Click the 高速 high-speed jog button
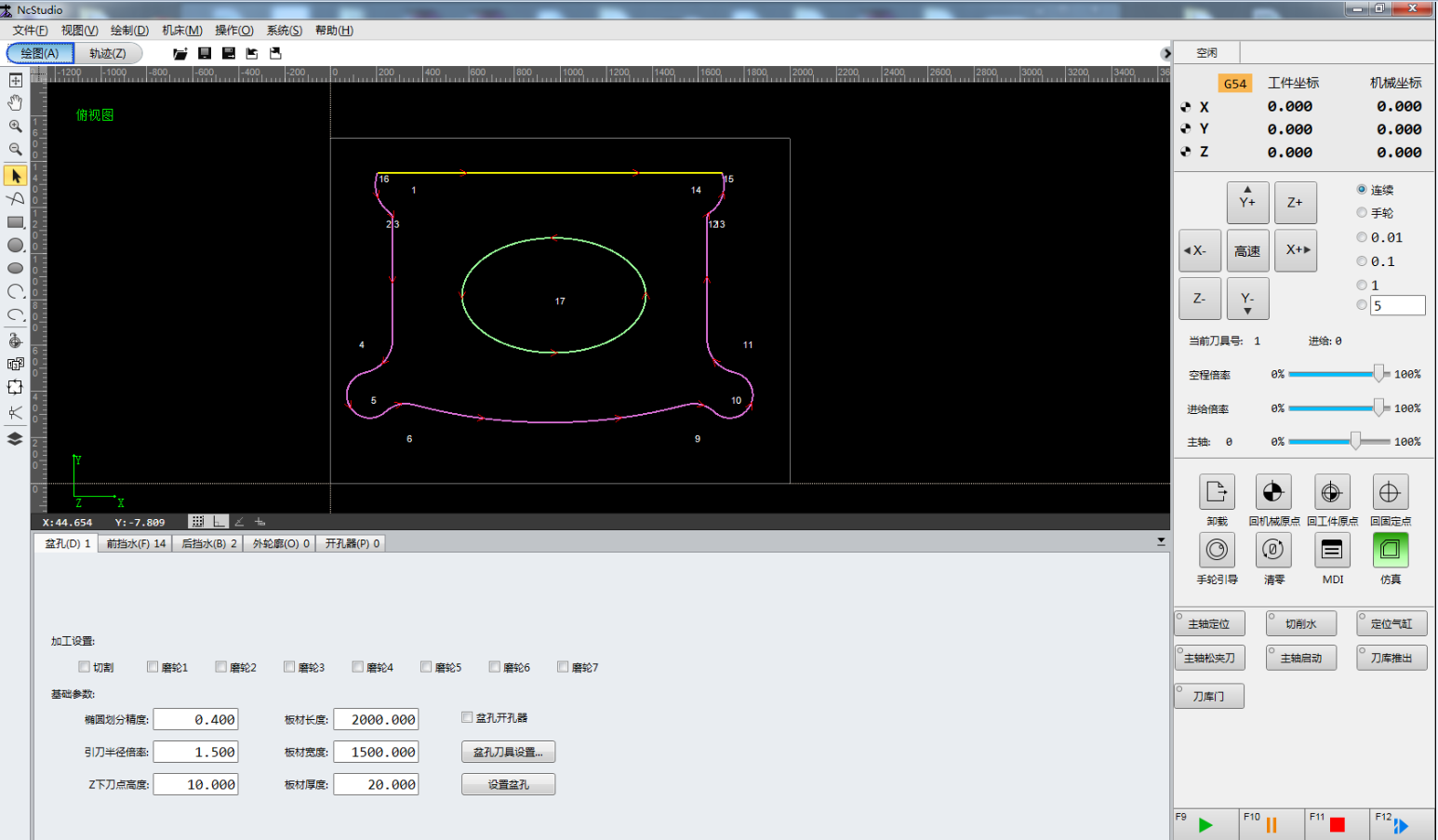This screenshot has width=1438, height=840. coord(1247,251)
